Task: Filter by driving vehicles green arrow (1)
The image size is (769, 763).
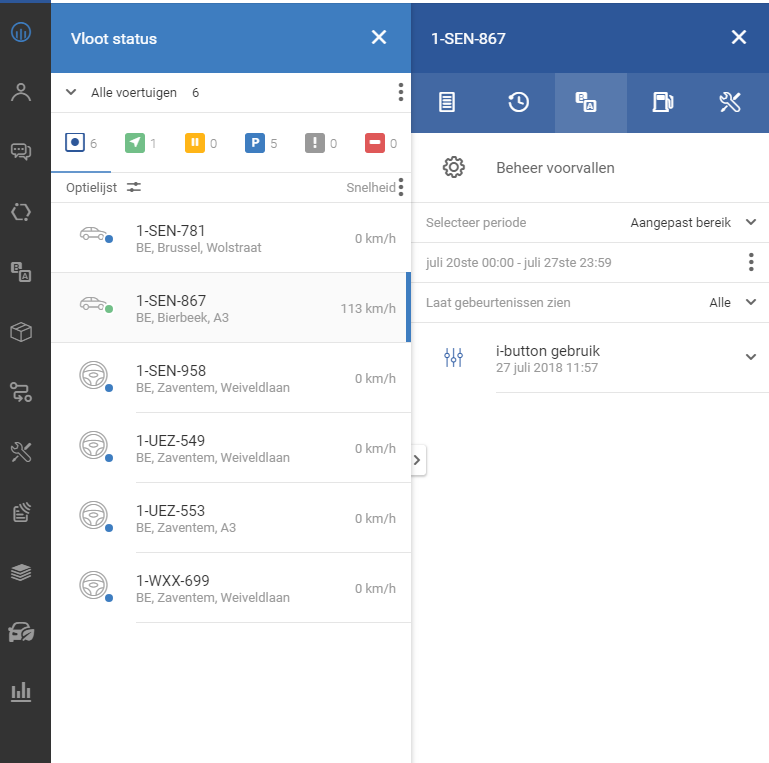Action: [141, 143]
